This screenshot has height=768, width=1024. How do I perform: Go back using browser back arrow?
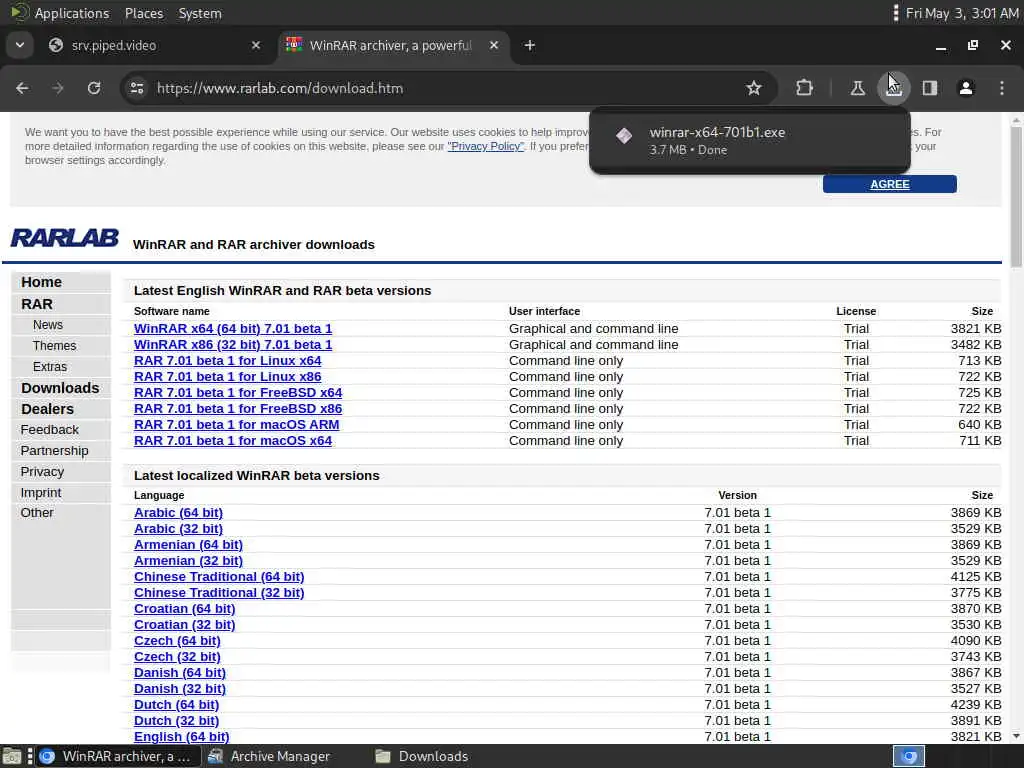(22, 88)
